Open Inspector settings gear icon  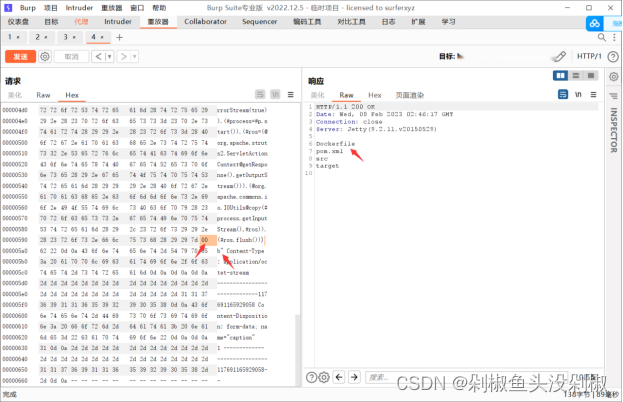point(614,76)
